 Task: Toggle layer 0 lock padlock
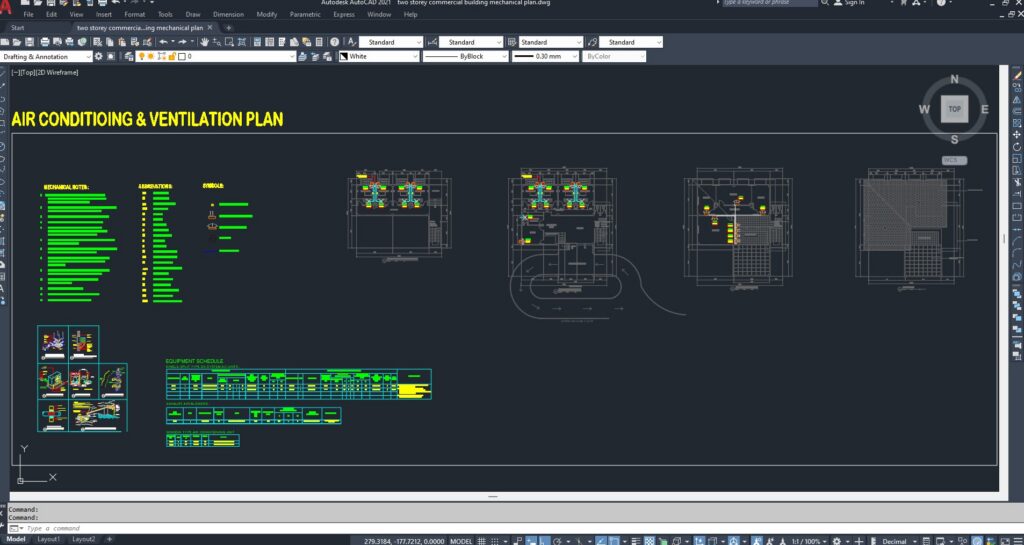[x=172, y=56]
